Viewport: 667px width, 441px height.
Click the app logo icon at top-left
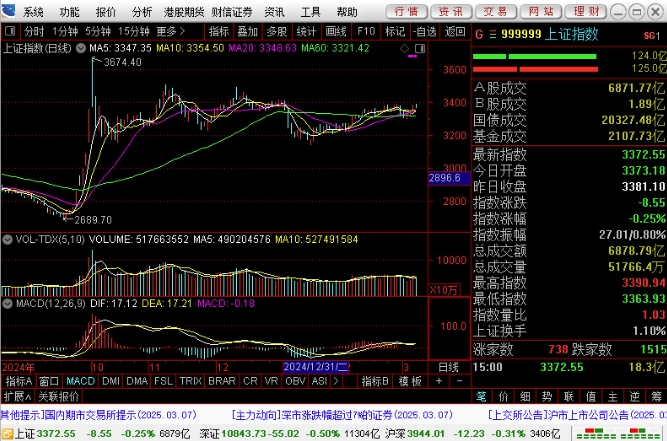[10, 12]
